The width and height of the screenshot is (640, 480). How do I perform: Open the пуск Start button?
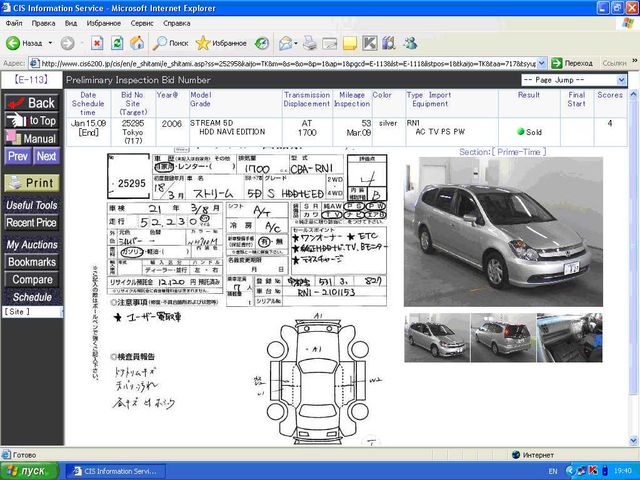(30, 471)
